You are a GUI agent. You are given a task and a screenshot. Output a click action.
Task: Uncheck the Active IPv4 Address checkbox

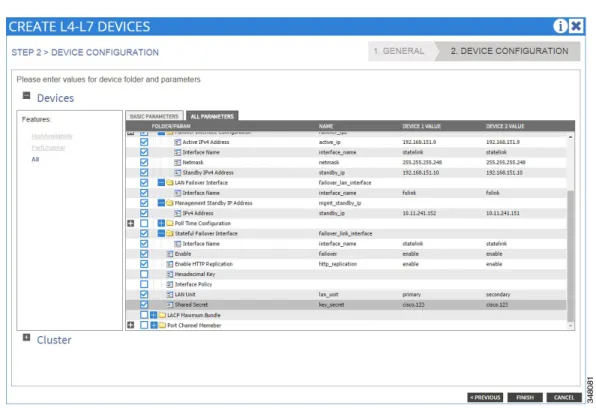pyautogui.click(x=144, y=142)
